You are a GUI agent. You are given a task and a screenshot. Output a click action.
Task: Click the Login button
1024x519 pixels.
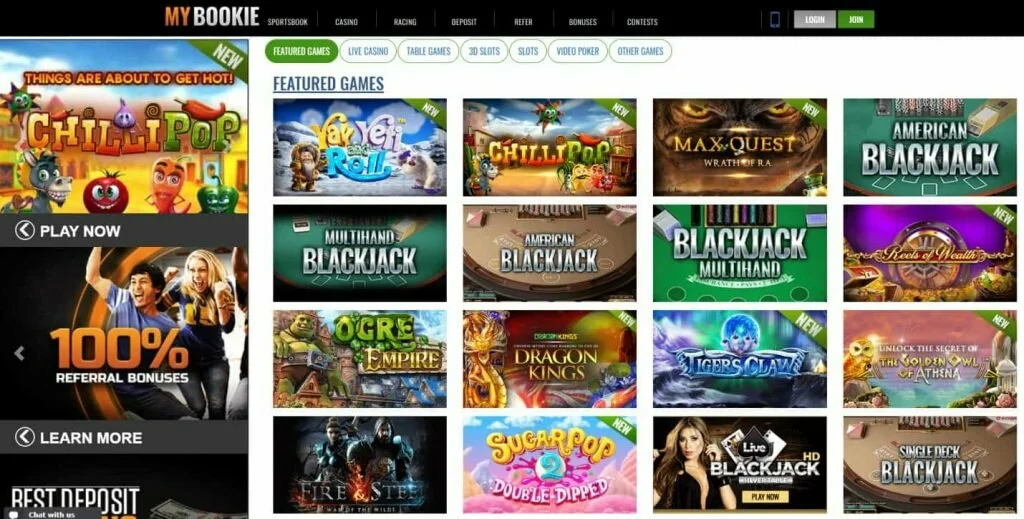click(x=814, y=20)
